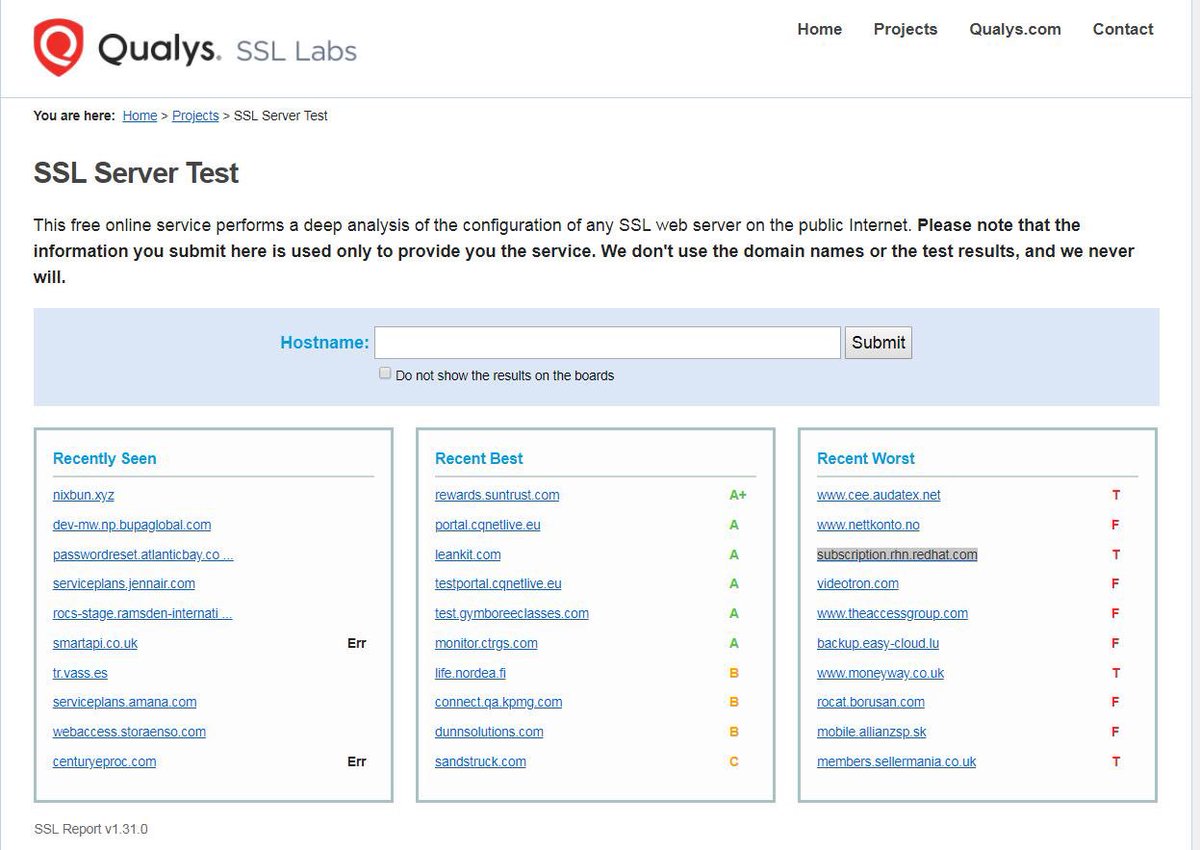Open sandstruck.com link

(x=480, y=762)
